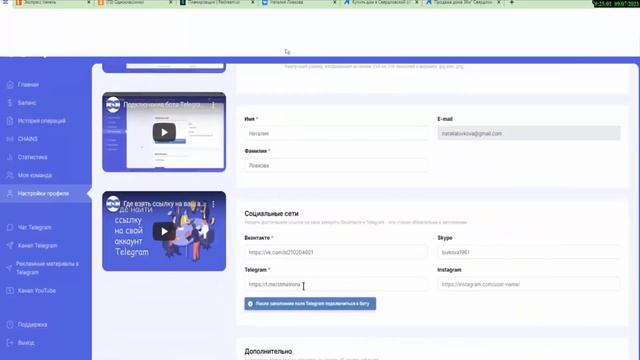Open three-dot menu on Telegram link video

click(x=213, y=204)
